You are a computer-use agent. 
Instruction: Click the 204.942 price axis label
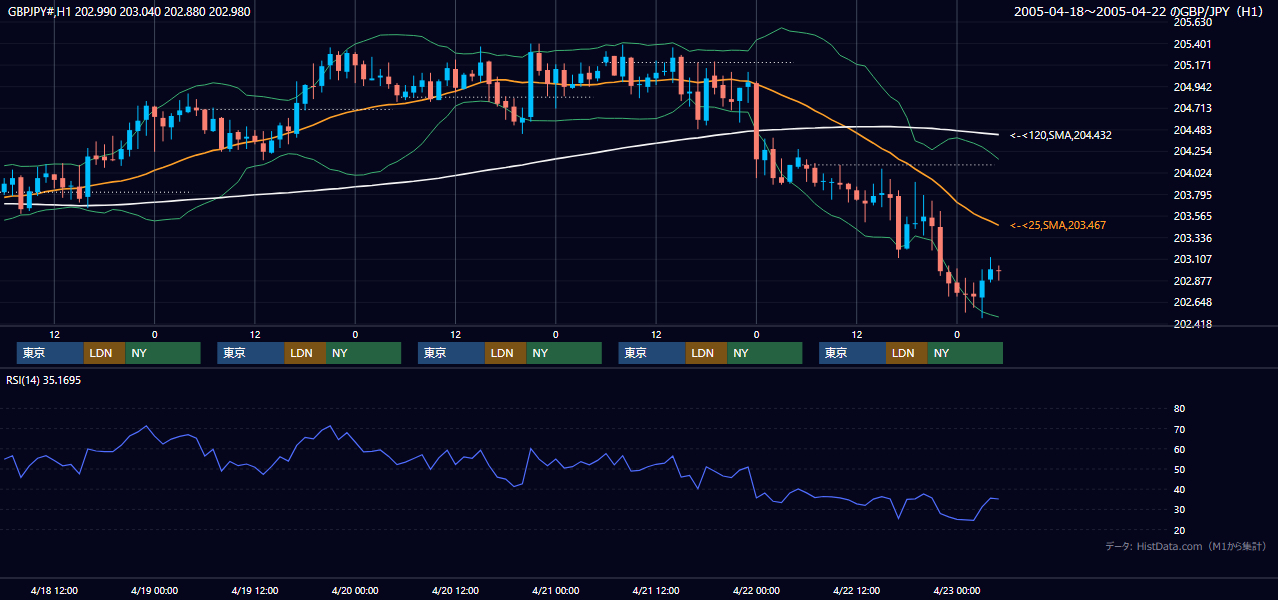[x=1193, y=87]
